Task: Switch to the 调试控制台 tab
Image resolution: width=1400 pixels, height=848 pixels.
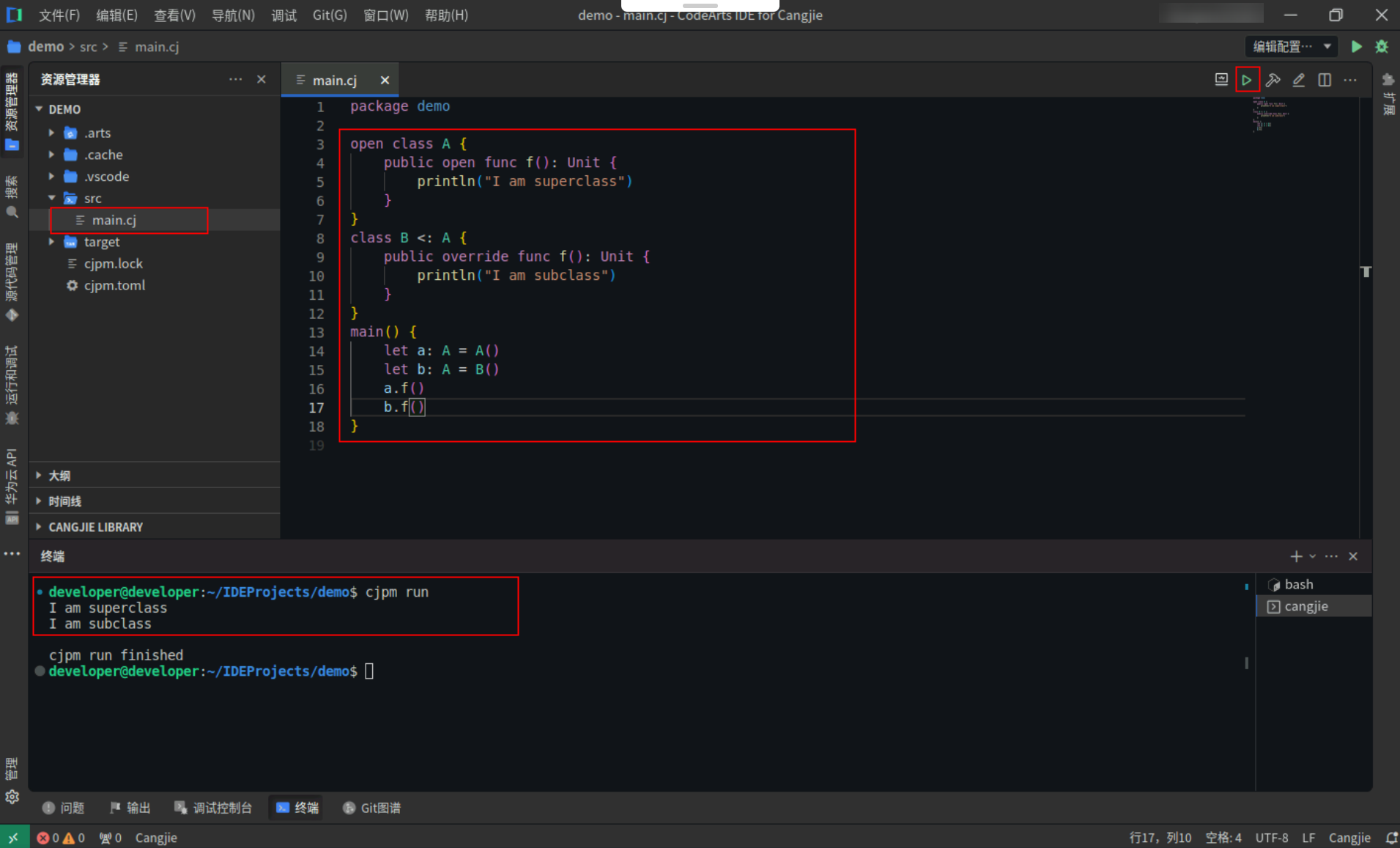Action: click(213, 808)
